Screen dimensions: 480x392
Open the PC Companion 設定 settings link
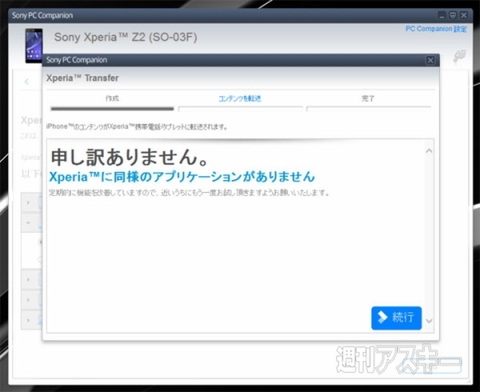436,29
